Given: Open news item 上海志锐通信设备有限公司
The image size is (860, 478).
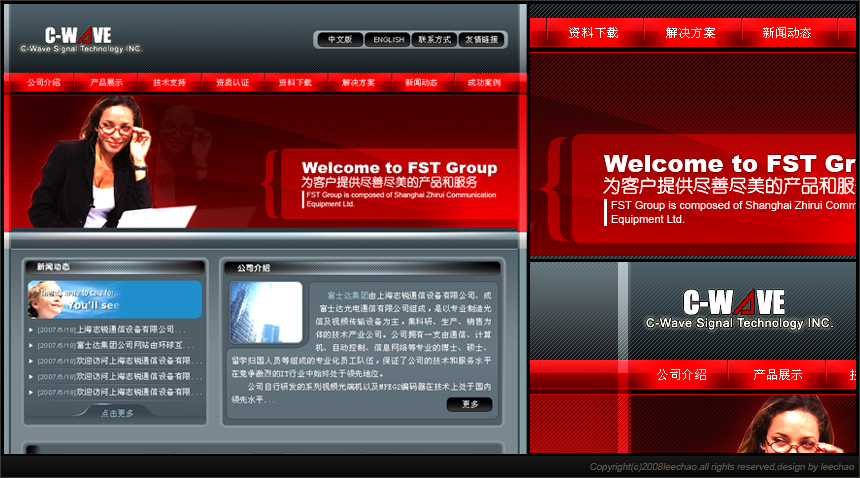Looking at the screenshot, I should [131, 329].
